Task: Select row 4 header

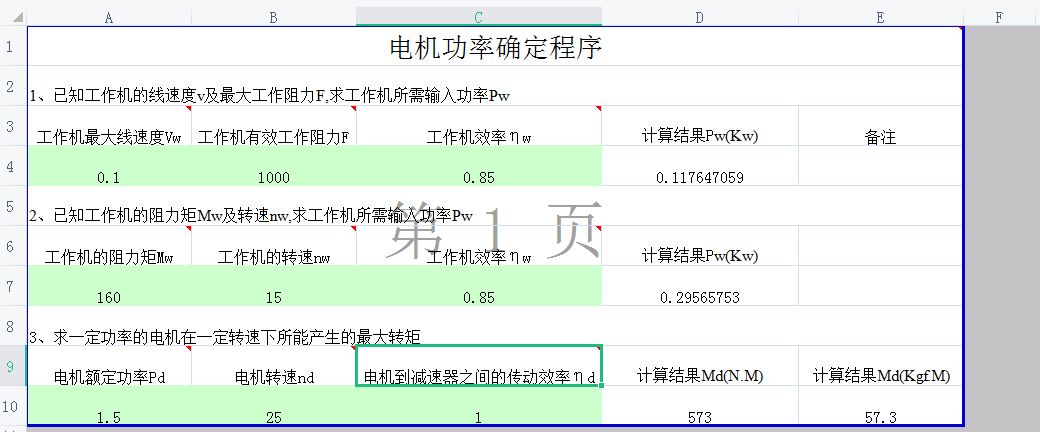Action: 13,165
